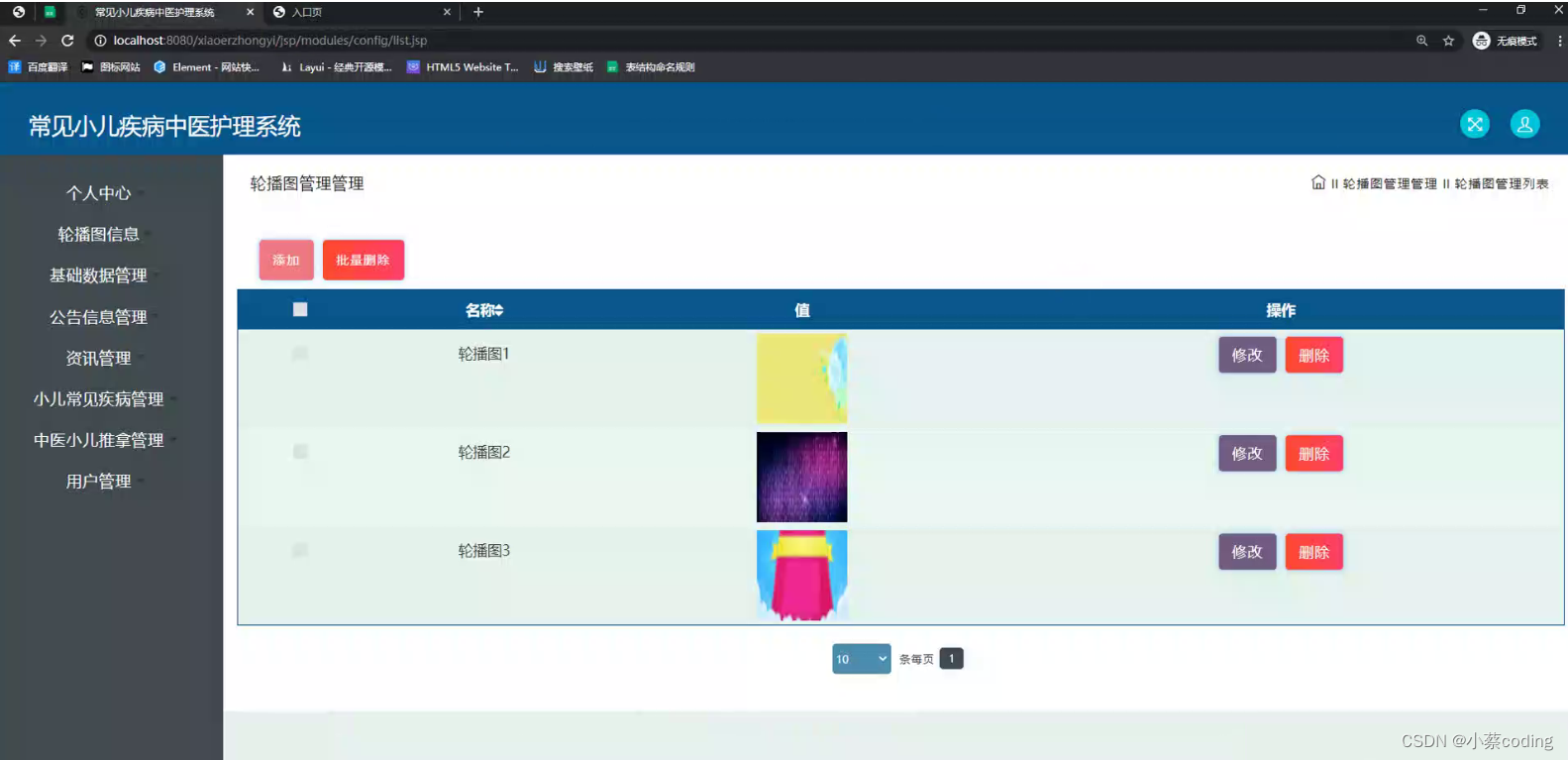Screen dimensions: 1568x760
Task: Reload the page with the refresh icon
Action: 67,41
